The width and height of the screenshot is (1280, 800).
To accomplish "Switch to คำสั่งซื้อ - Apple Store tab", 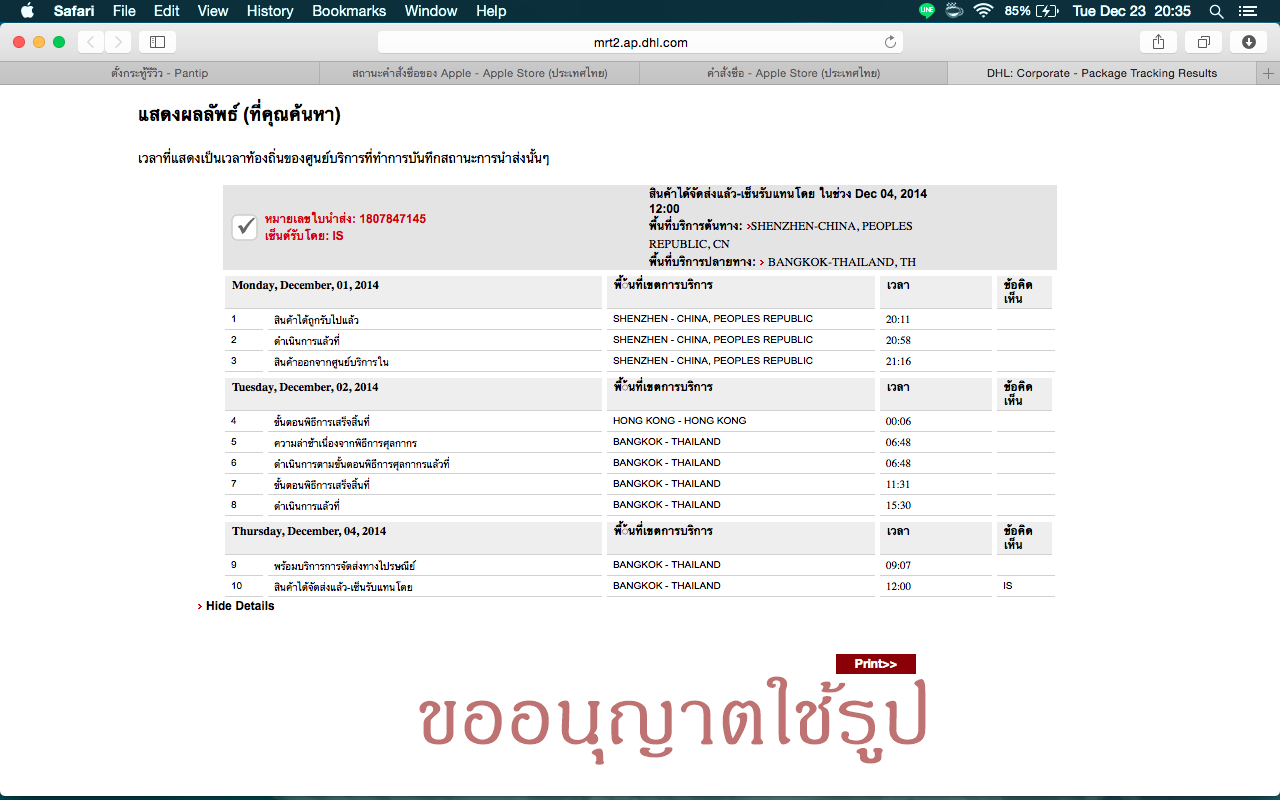I will point(793,73).
